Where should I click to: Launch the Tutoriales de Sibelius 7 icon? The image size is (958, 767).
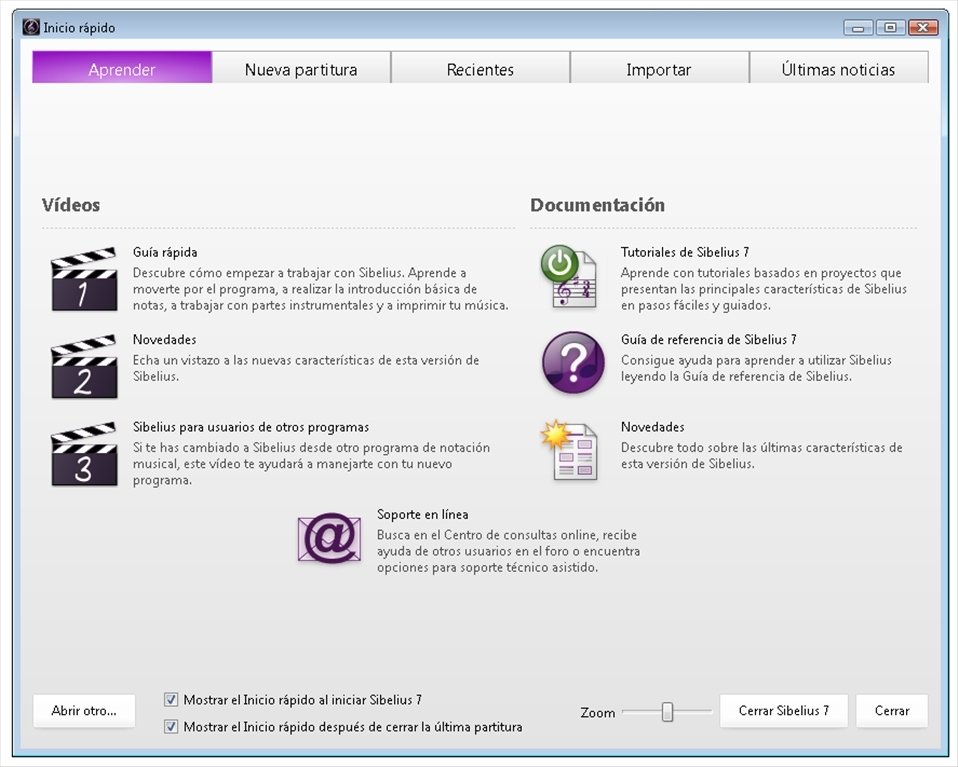(569, 277)
